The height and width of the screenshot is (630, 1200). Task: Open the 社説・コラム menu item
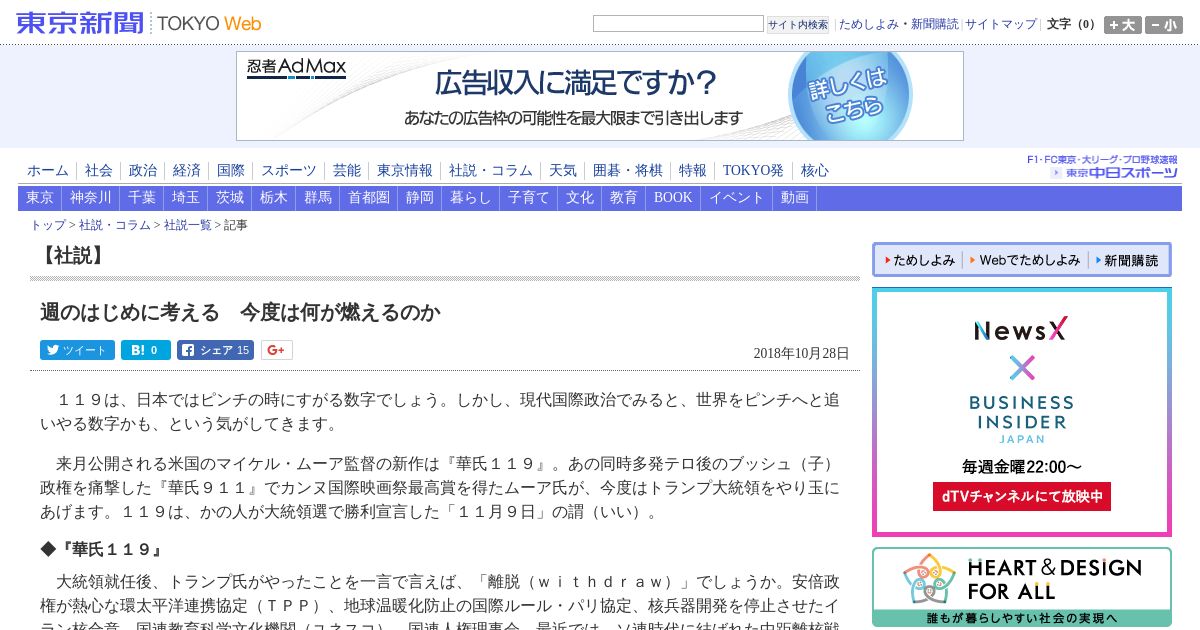pos(490,171)
